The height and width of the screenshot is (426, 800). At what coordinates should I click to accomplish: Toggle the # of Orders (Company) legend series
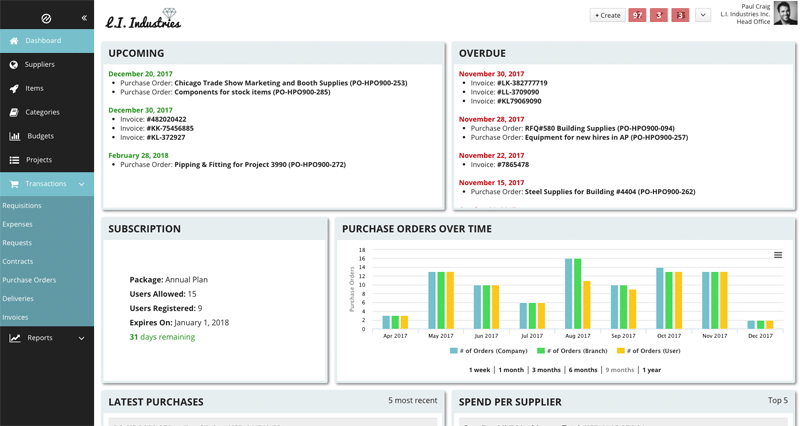click(x=489, y=351)
